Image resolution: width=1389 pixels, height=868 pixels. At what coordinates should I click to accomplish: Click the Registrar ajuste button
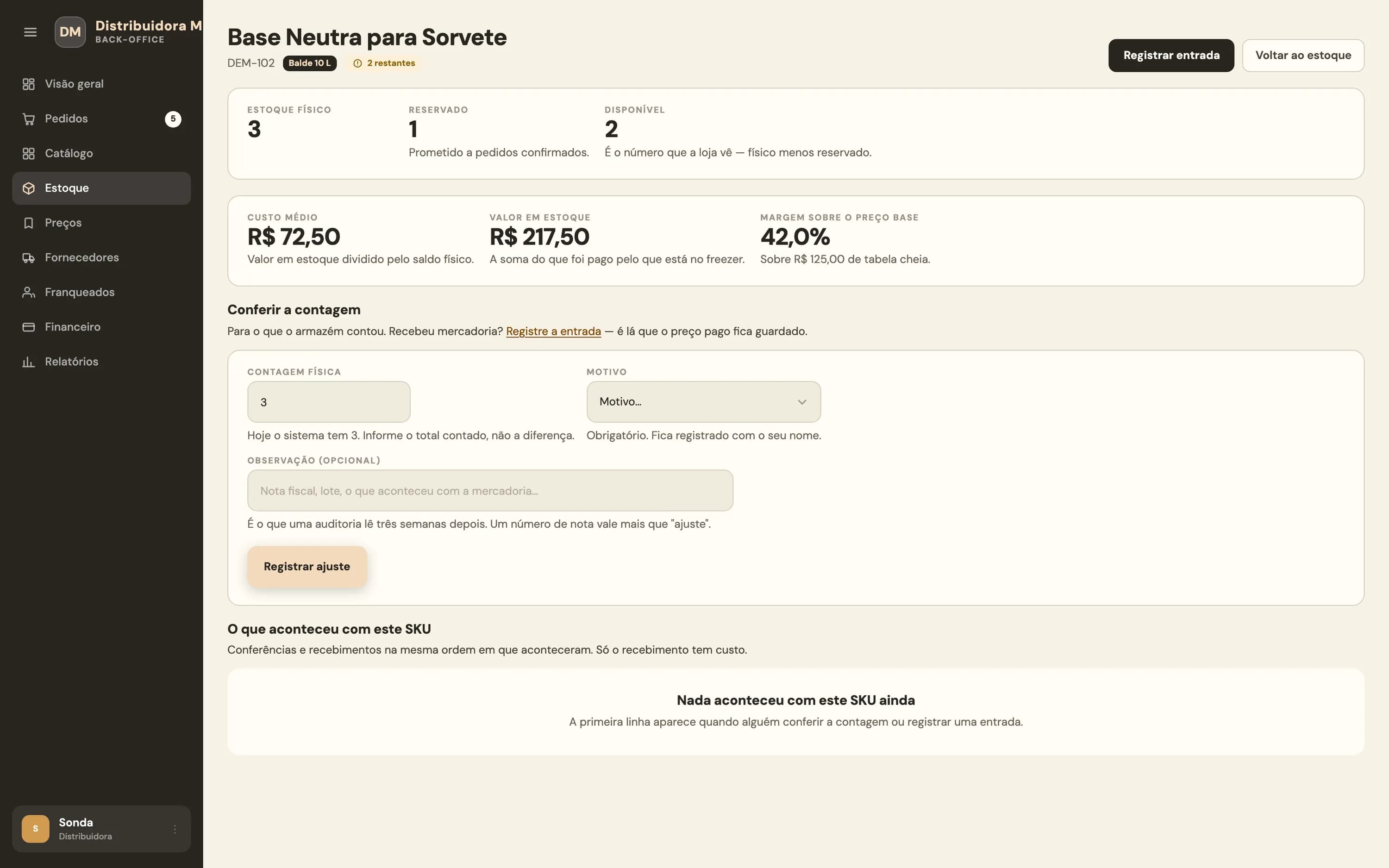point(307,567)
